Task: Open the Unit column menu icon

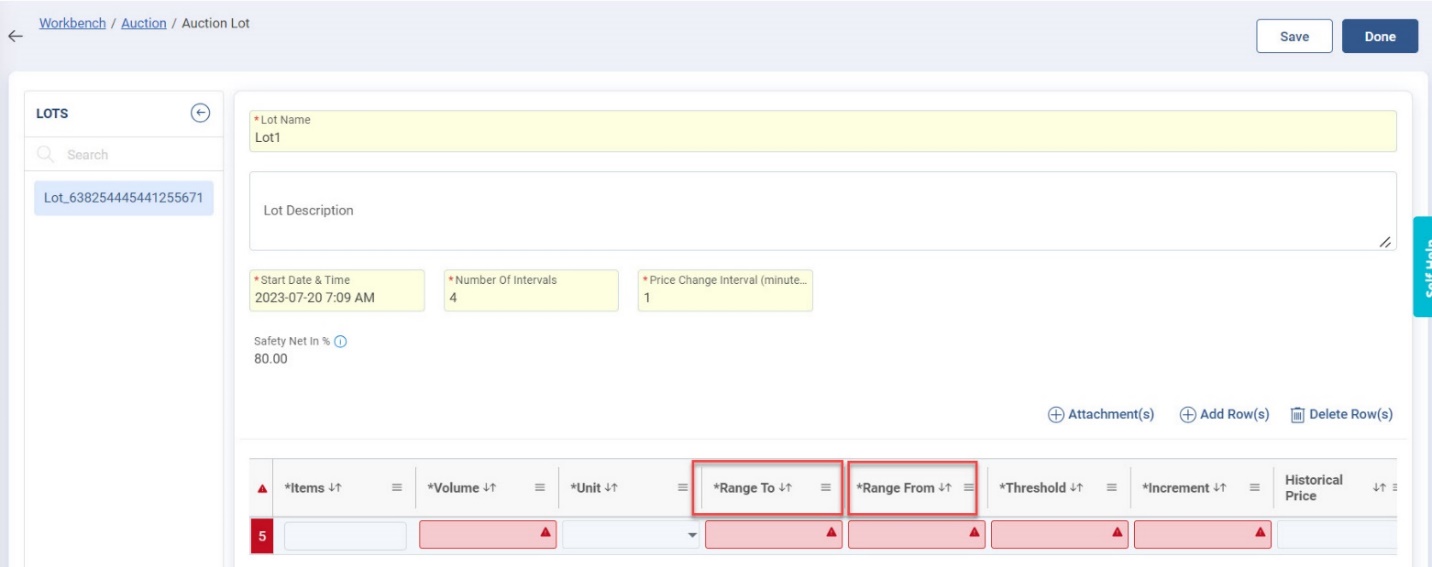Action: [x=682, y=488]
